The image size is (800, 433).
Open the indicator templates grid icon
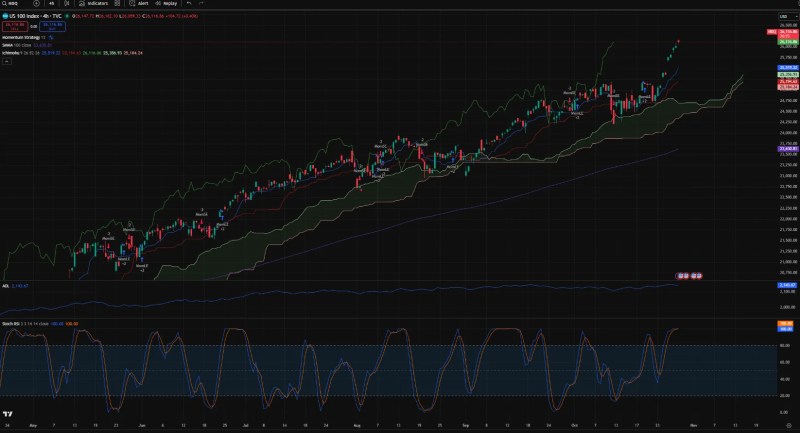pyautogui.click(x=117, y=4)
